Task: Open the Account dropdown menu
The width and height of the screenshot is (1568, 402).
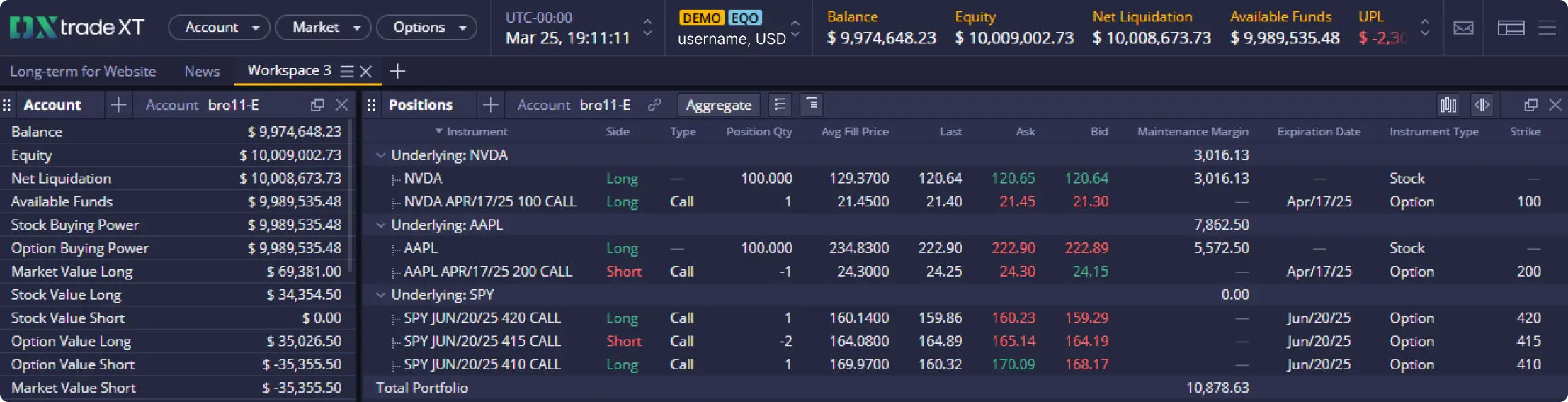Action: 219,28
